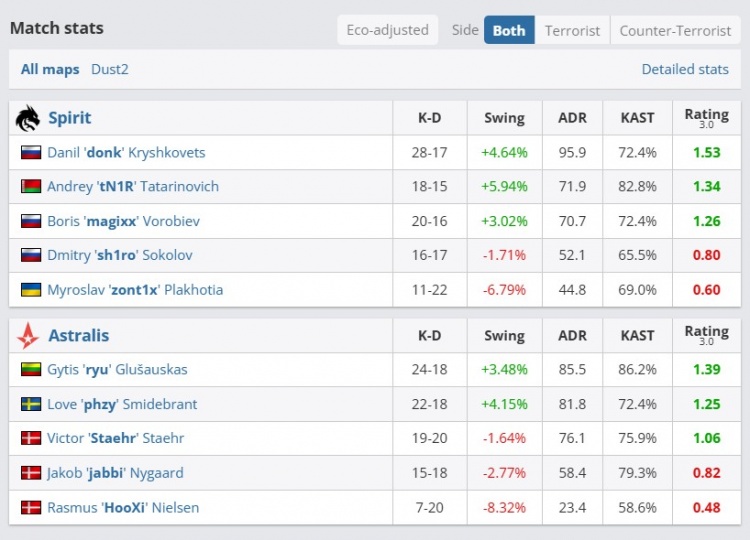This screenshot has height=540, width=750.
Task: Click the Lithuanian flag beside ryu
Action: click(31, 370)
